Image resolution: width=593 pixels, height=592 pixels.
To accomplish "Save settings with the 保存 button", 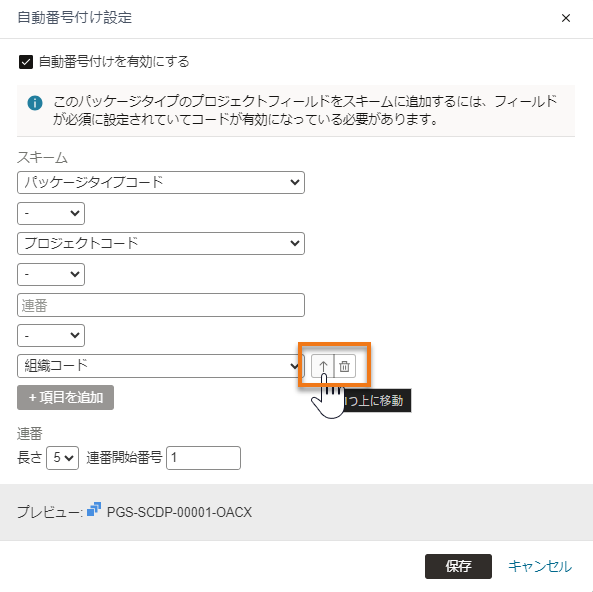I will 458,566.
